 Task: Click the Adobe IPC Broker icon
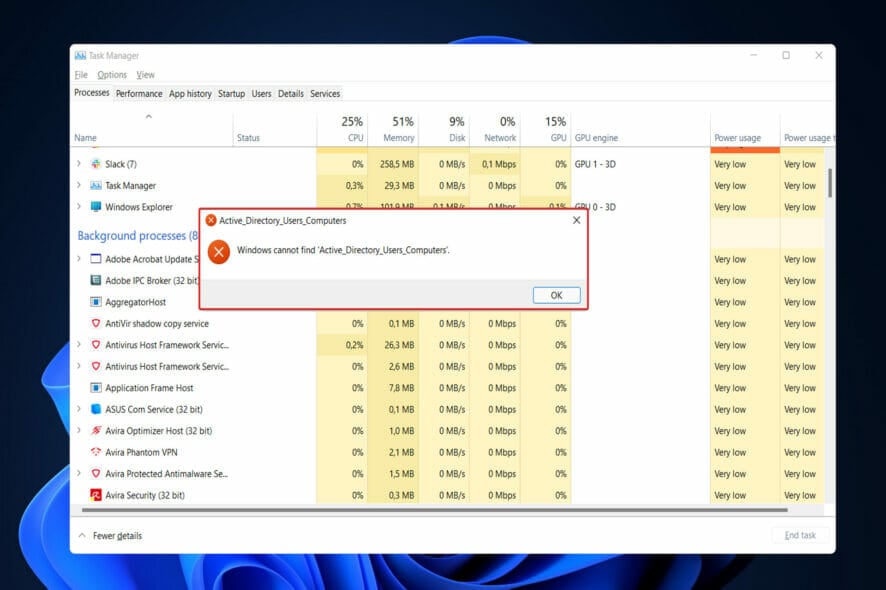[x=95, y=280]
